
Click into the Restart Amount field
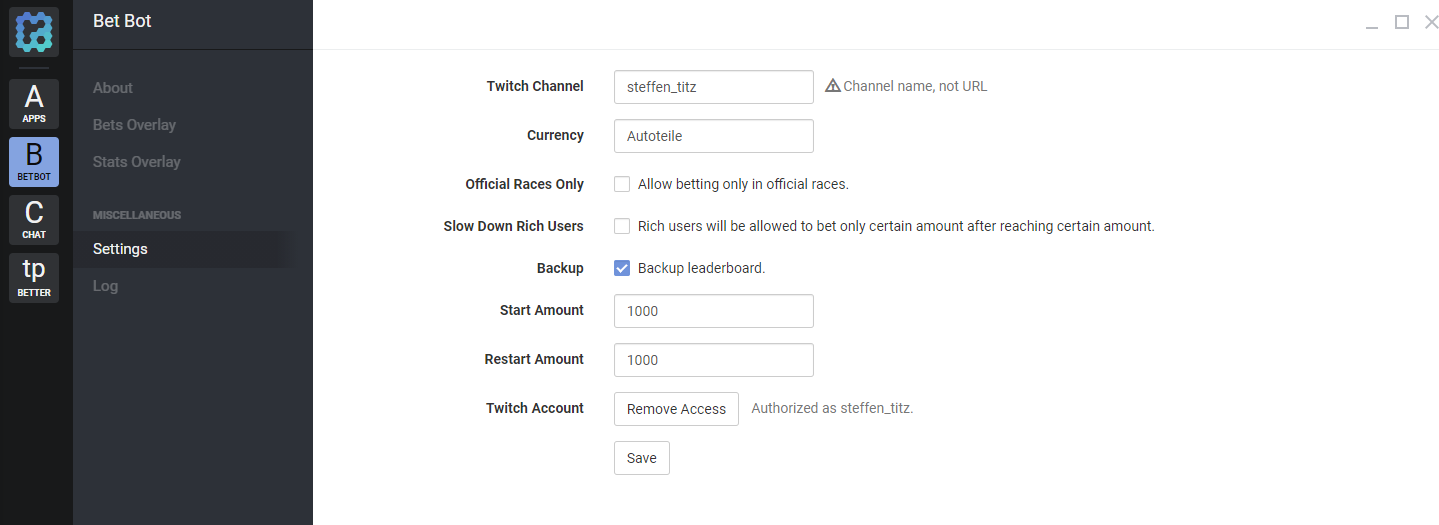click(x=714, y=360)
